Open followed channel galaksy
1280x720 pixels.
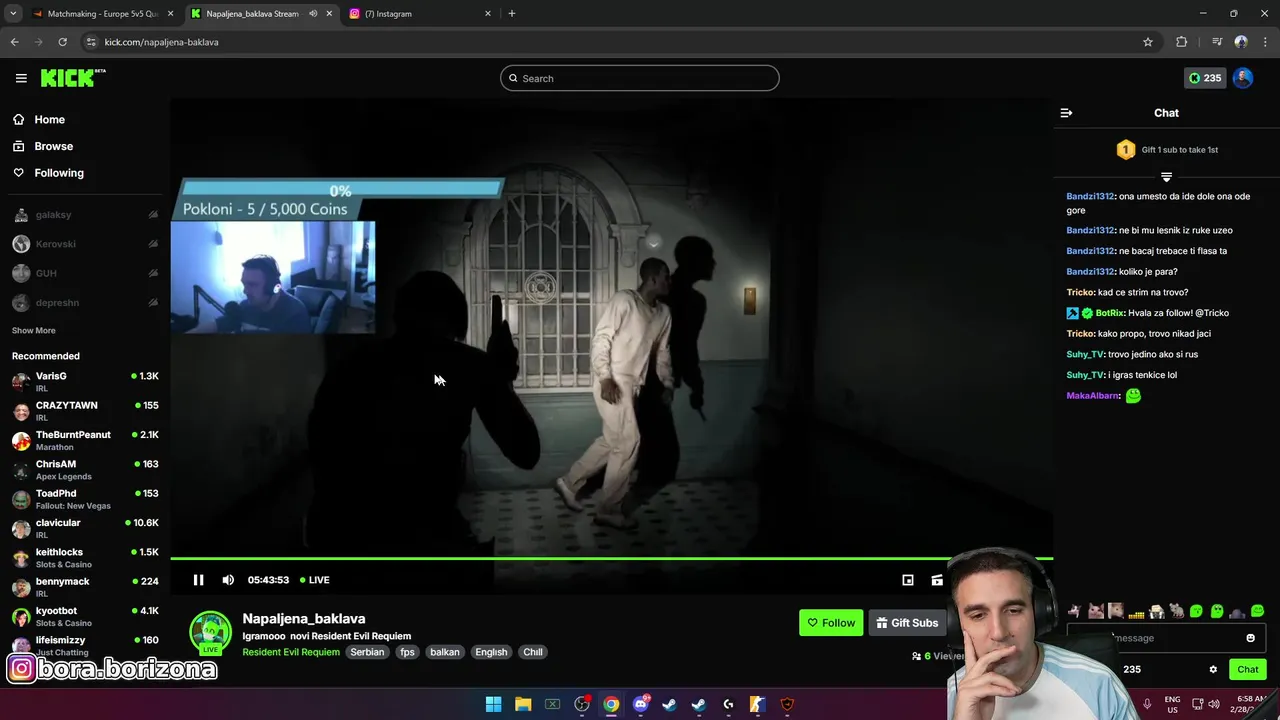point(85,215)
